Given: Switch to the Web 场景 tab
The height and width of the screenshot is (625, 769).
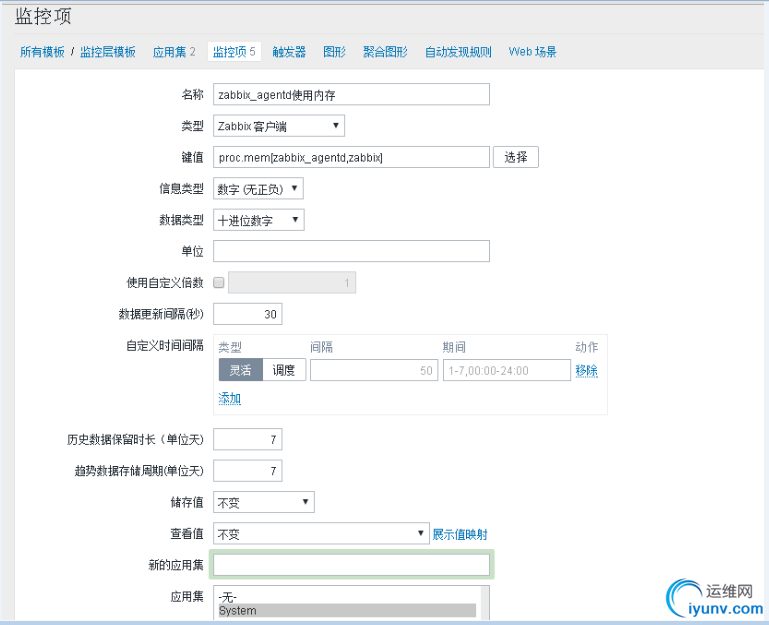Looking at the screenshot, I should tap(533, 52).
